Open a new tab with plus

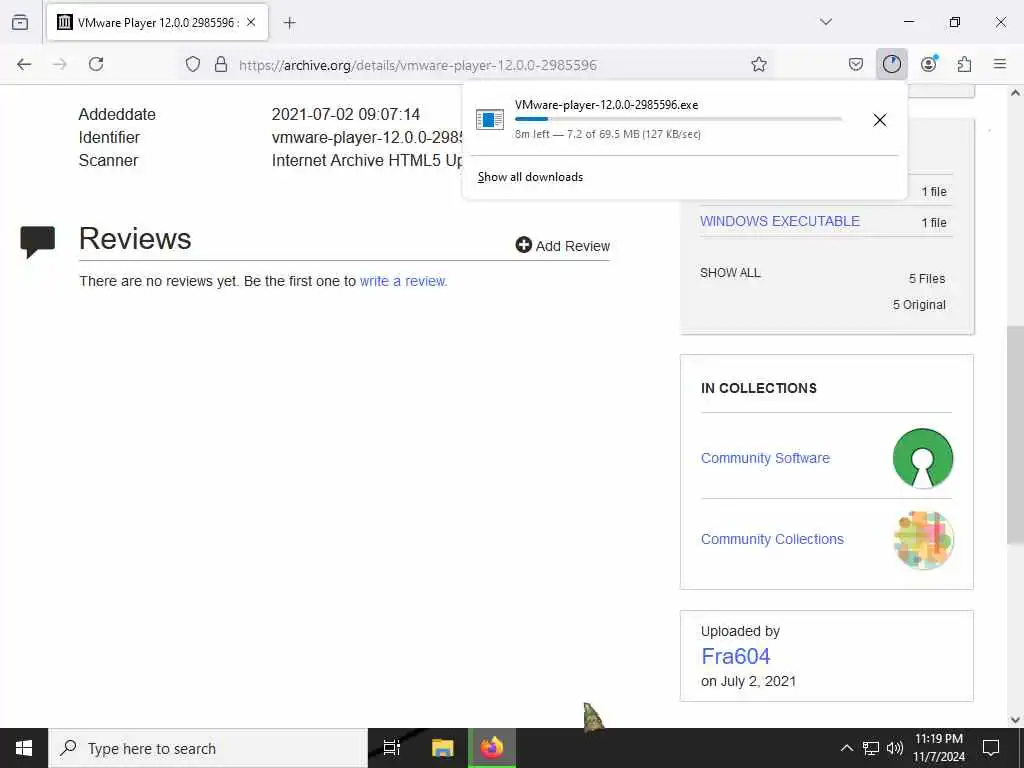290,23
